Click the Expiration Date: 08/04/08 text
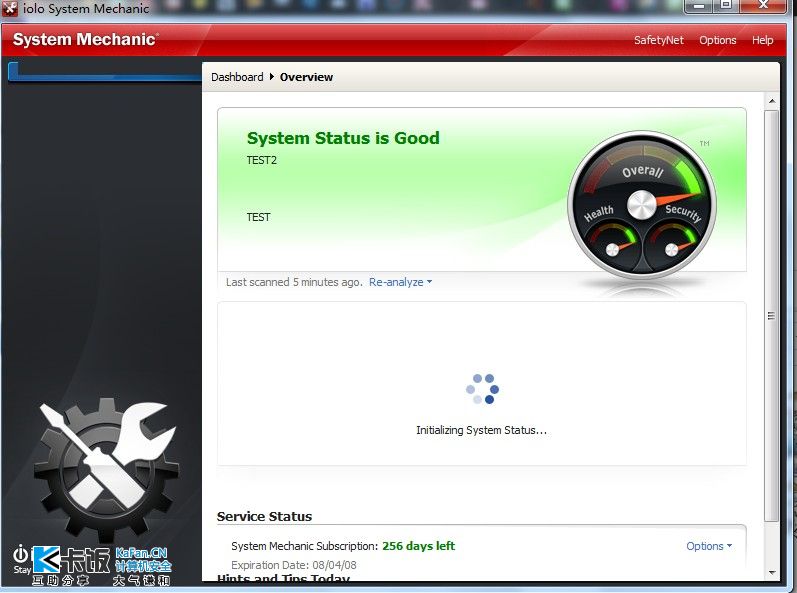Image resolution: width=797 pixels, height=593 pixels. [294, 565]
